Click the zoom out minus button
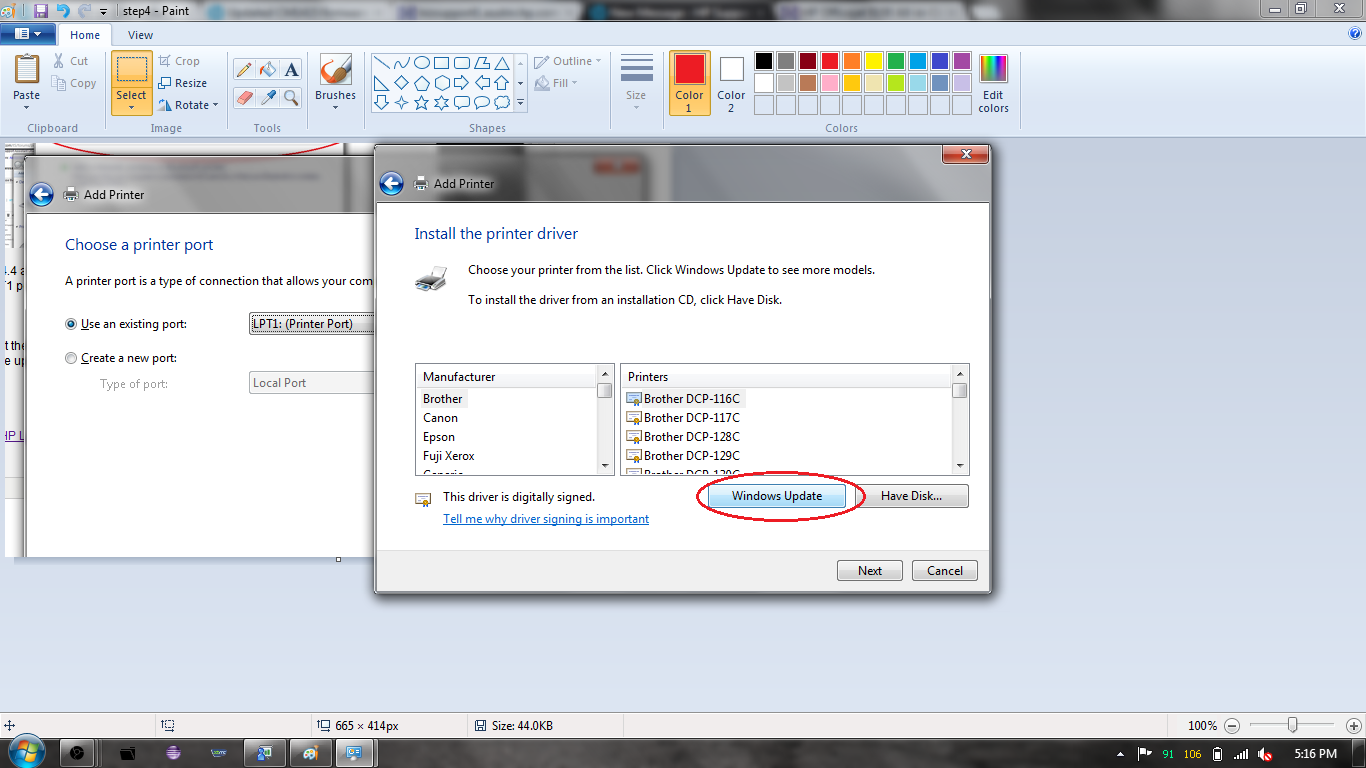Viewport: 1366px width, 768px height. [1232, 725]
